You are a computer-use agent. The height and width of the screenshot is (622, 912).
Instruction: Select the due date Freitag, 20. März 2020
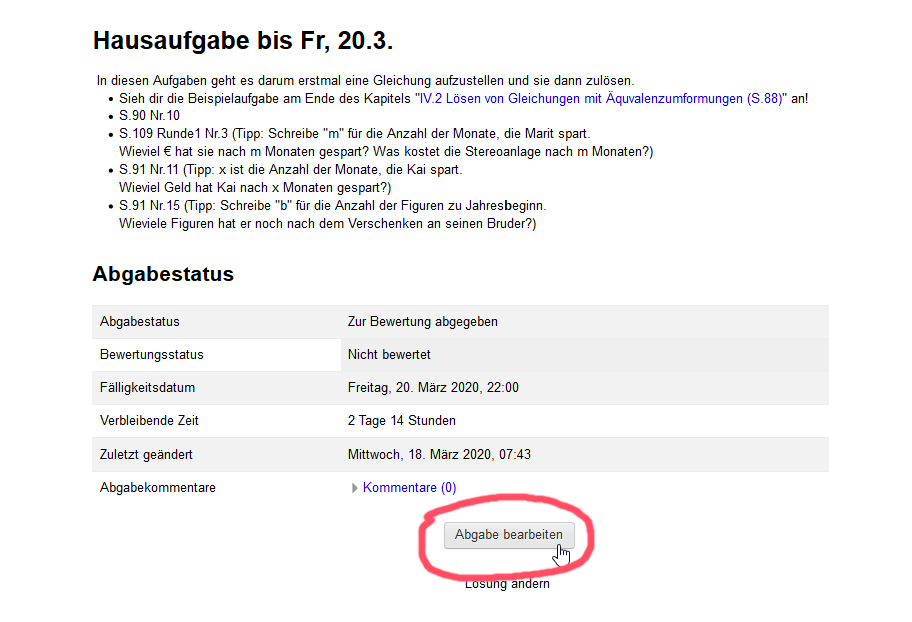click(x=433, y=388)
